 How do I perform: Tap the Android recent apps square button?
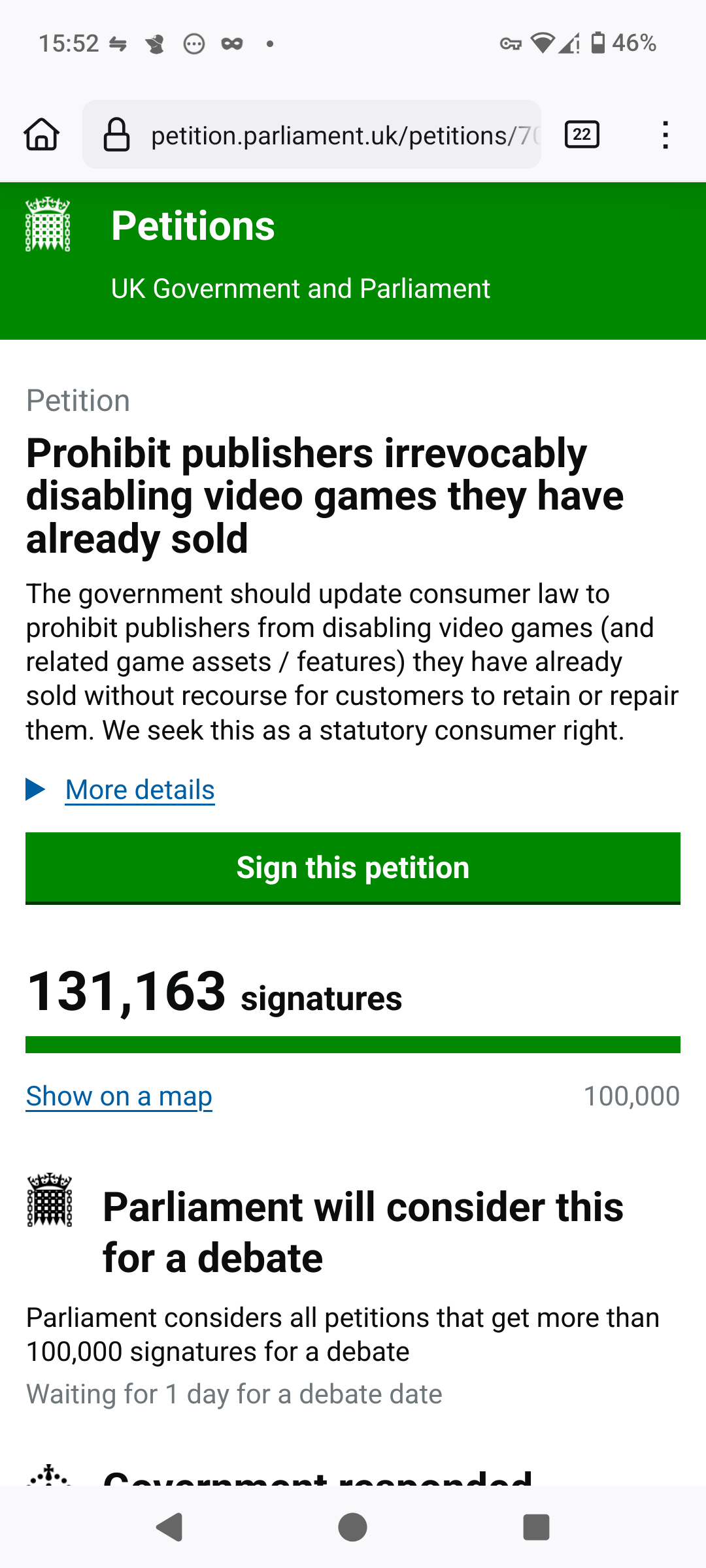(536, 1527)
